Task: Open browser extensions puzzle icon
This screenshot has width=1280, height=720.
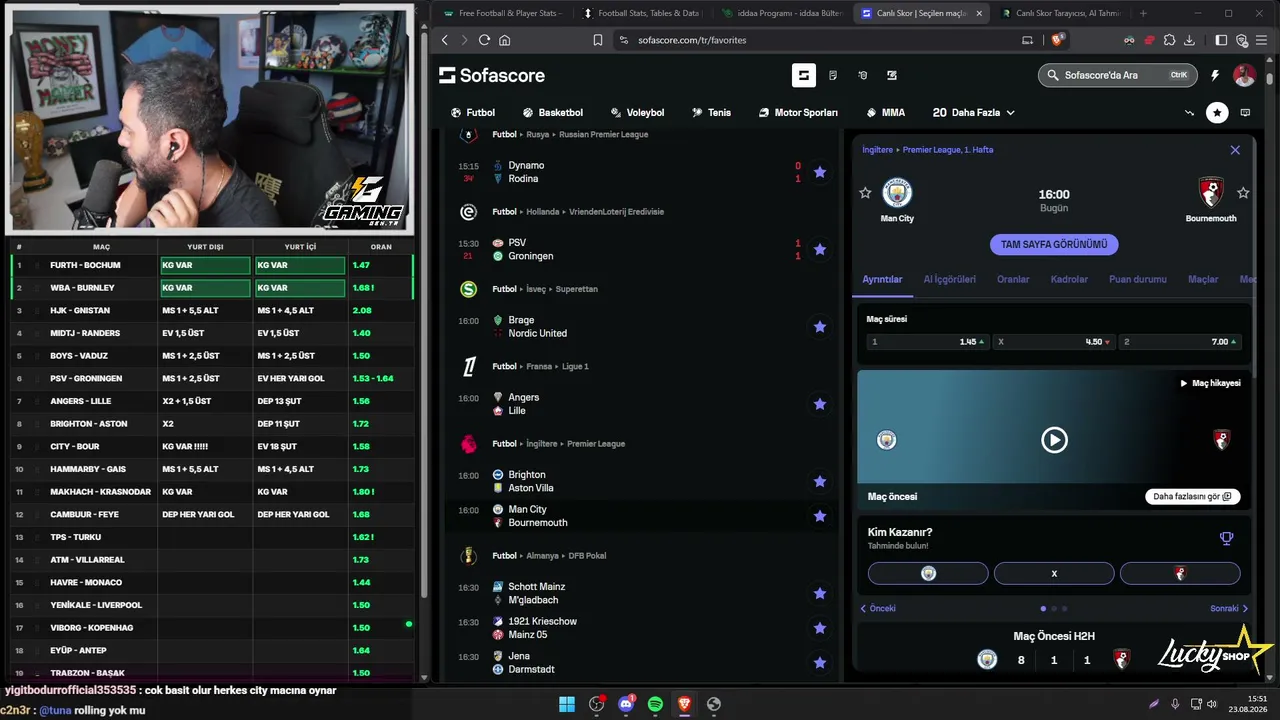Action: point(1169,40)
